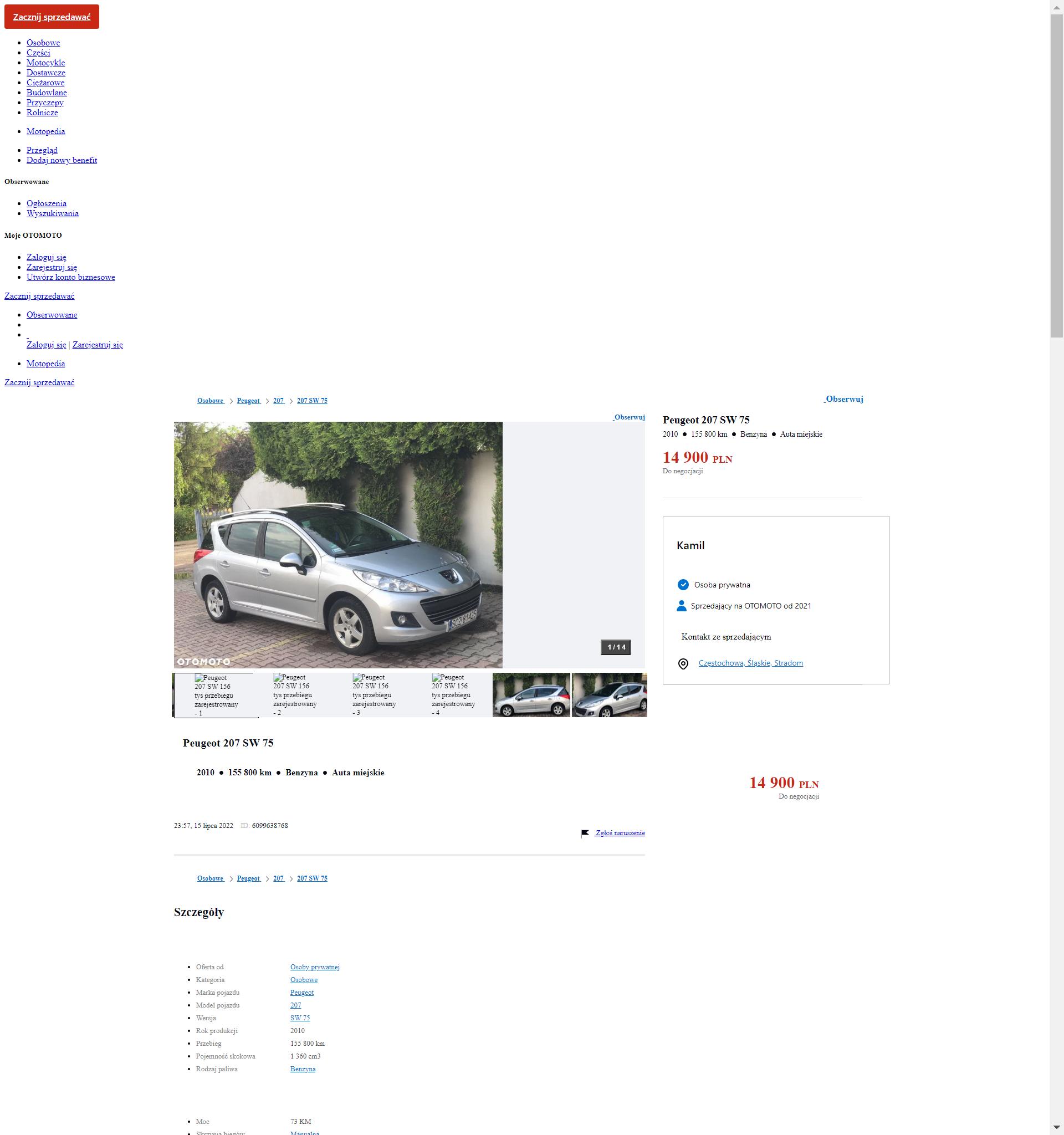This screenshot has width=1064, height=1135.
Task: Click the location pin icon
Action: pos(683,663)
